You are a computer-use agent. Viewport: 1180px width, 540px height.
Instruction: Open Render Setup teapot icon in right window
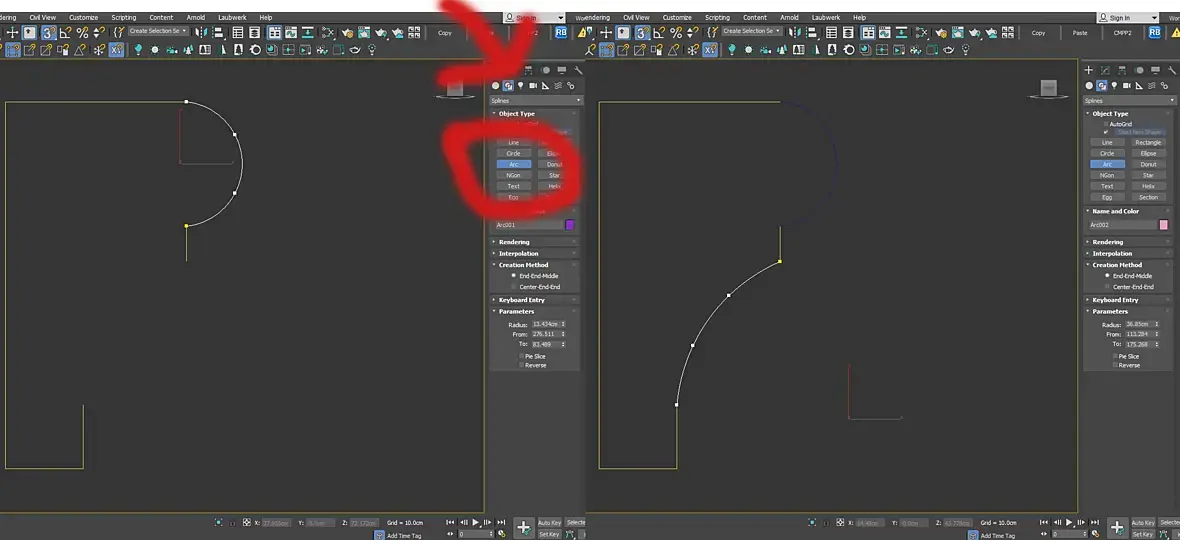tap(942, 32)
